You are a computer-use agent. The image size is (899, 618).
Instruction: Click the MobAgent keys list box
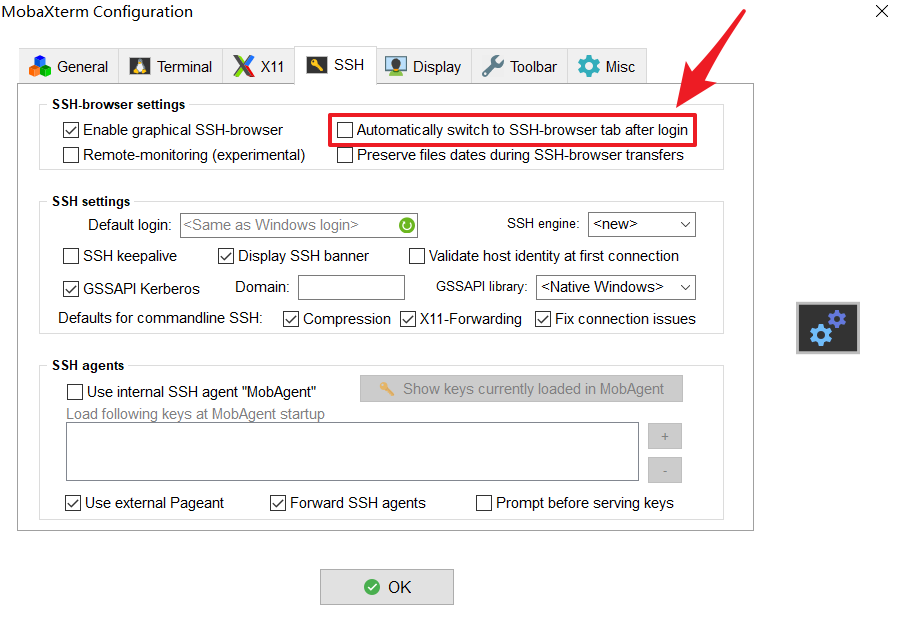tap(352, 451)
